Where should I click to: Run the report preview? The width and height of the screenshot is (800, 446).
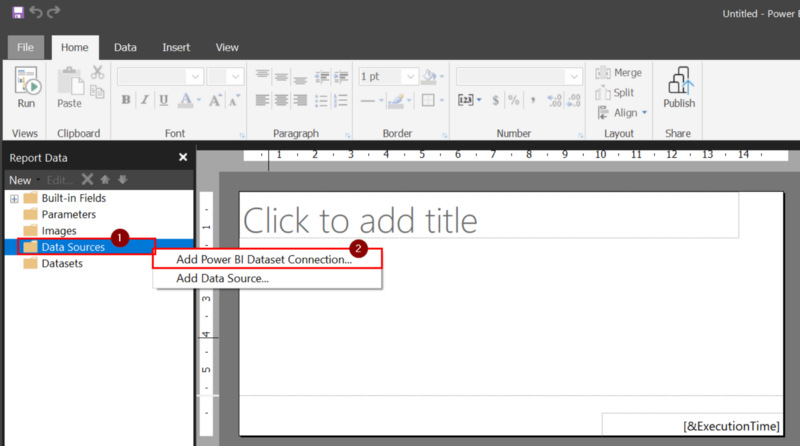(x=26, y=87)
